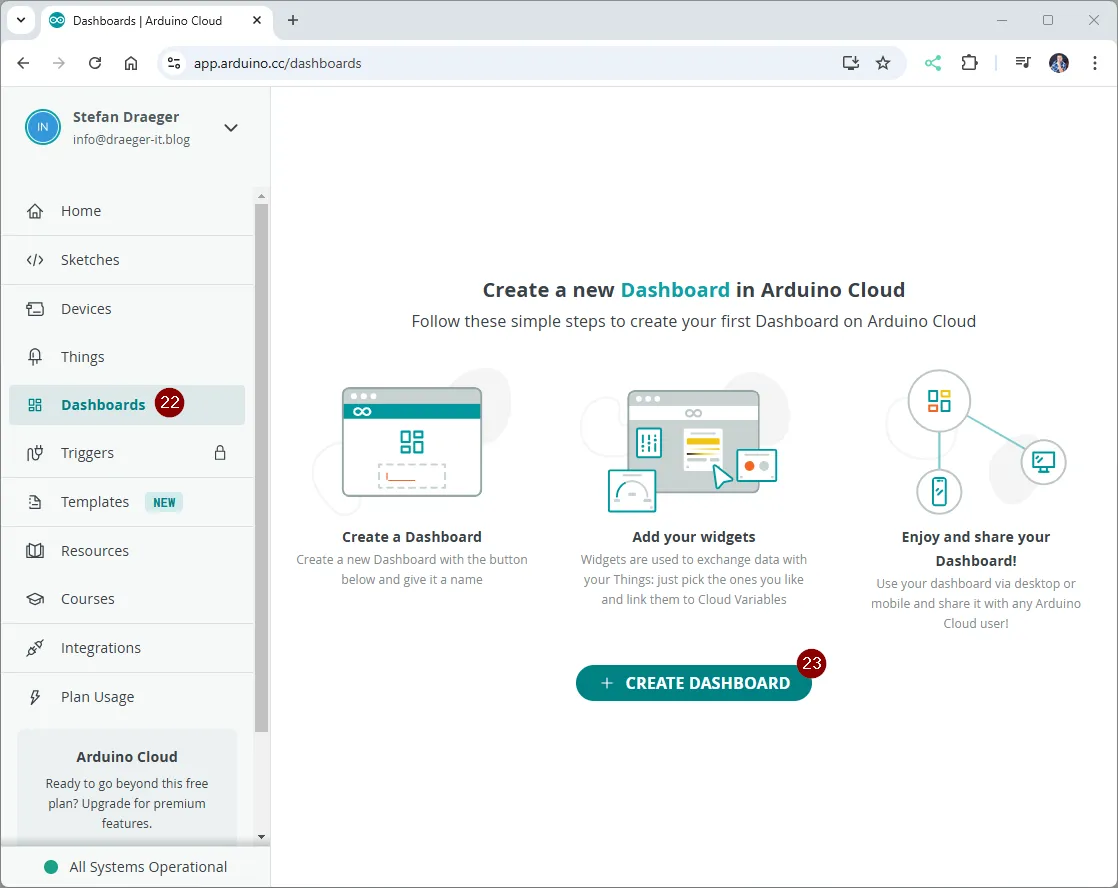1118x888 pixels.
Task: Select Resources in the sidebar
Action: [95, 551]
